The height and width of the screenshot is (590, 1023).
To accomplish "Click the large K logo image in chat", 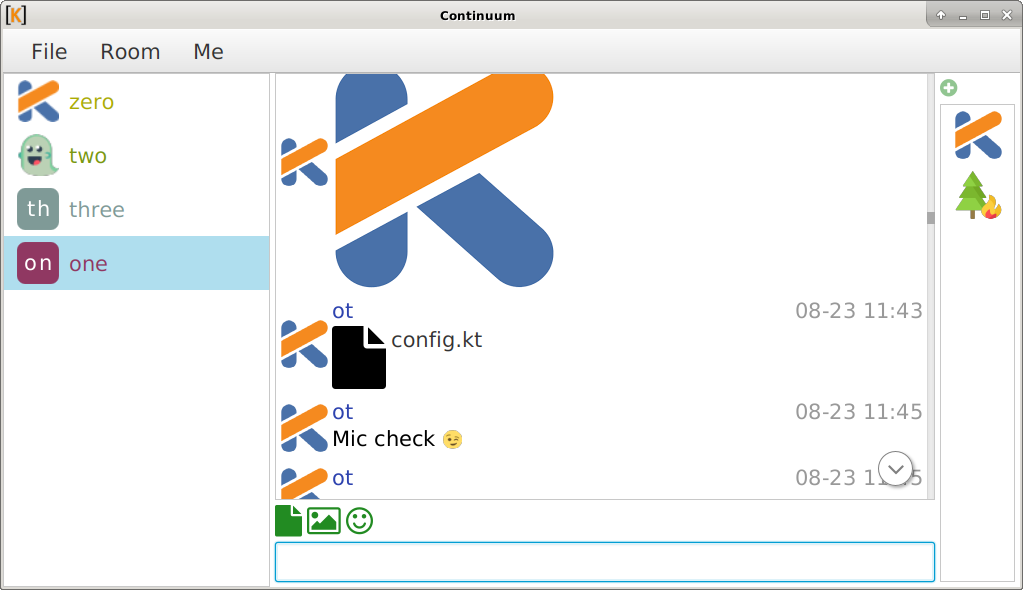I will [x=443, y=180].
